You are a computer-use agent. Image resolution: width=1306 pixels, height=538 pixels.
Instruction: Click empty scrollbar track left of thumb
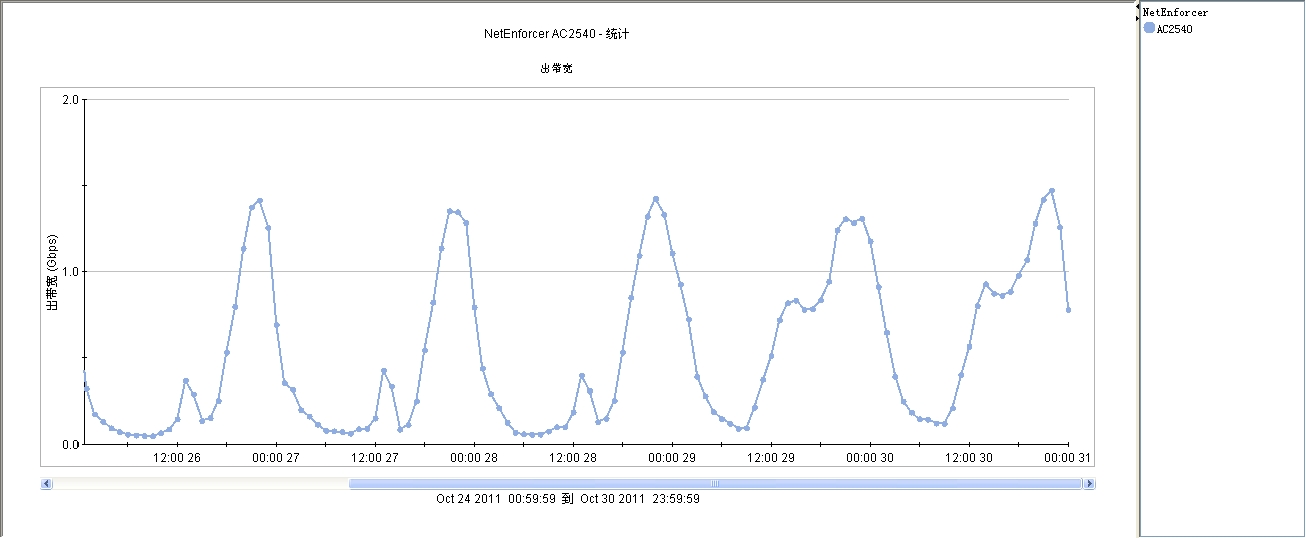(x=200, y=484)
